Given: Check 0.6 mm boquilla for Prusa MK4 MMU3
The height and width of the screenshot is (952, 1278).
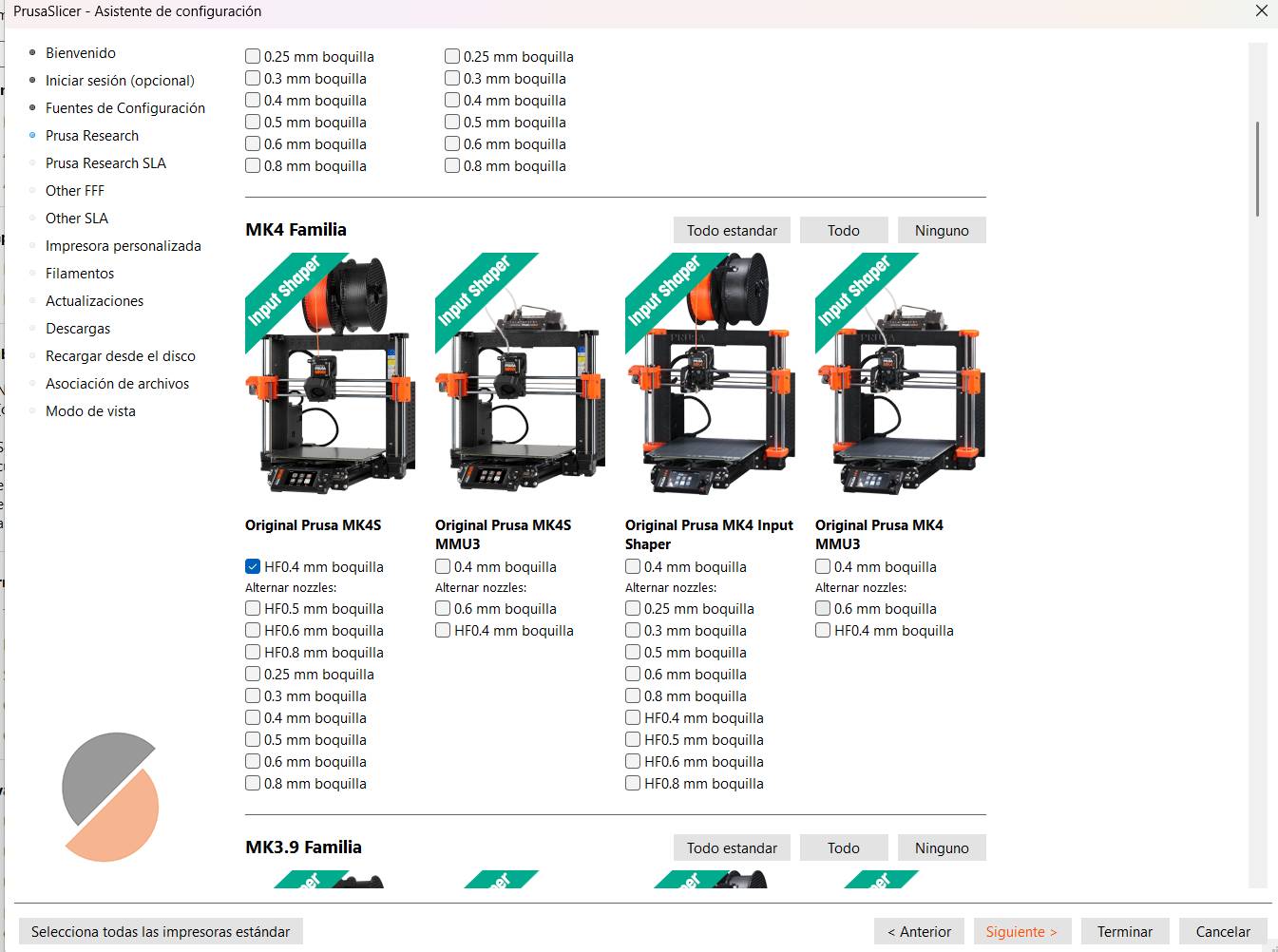Looking at the screenshot, I should (823, 609).
